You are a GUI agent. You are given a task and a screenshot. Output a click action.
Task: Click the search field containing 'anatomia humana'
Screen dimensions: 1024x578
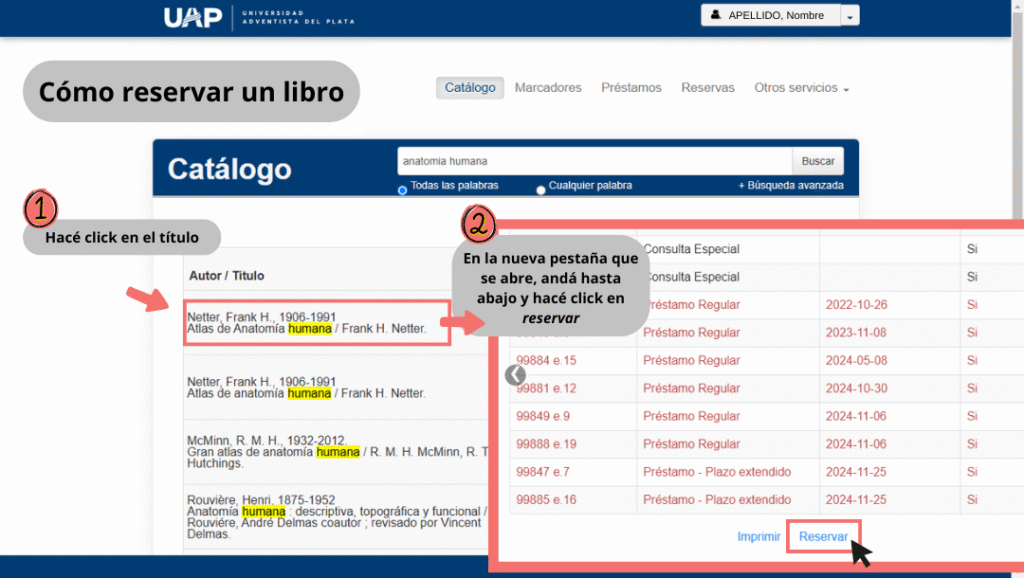pos(594,160)
